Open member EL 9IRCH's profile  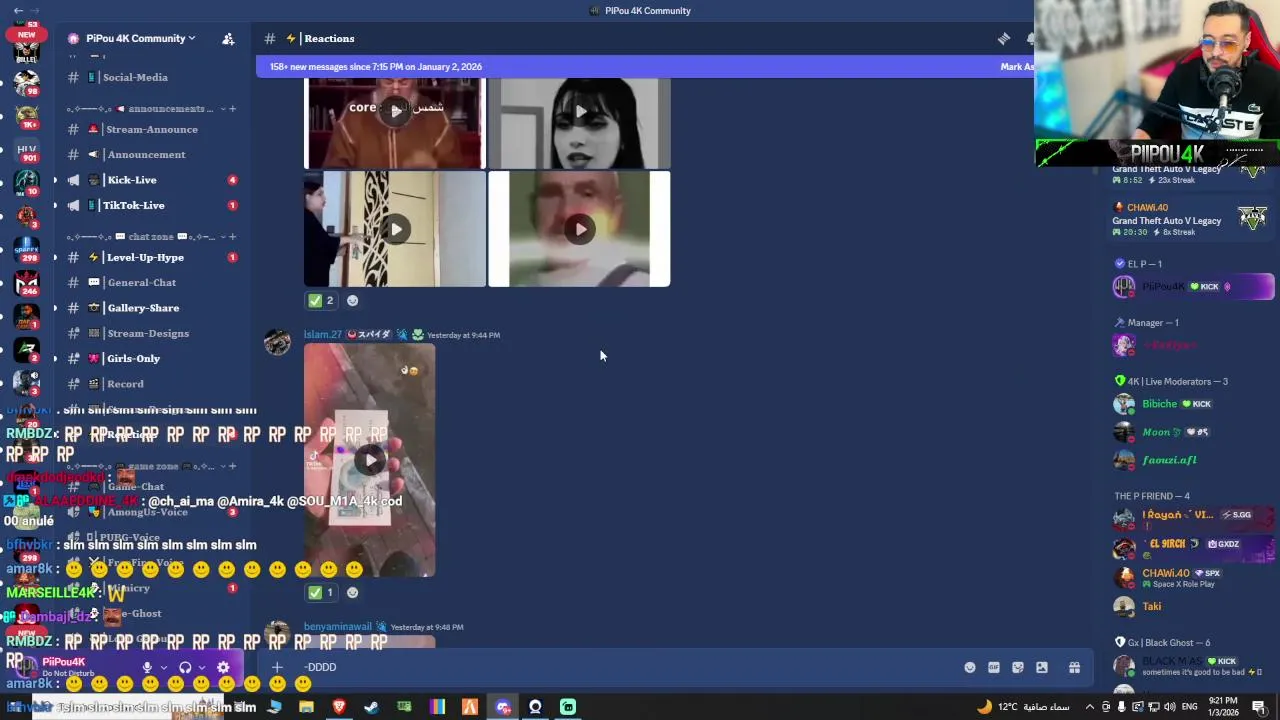pyautogui.click(x=1192, y=548)
